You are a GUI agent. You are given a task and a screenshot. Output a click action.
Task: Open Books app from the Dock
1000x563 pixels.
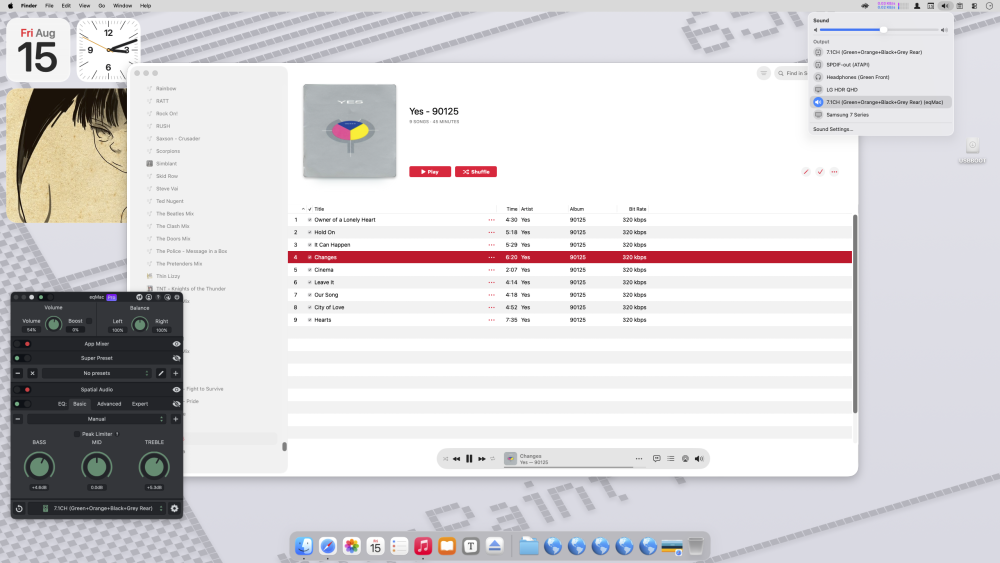click(447, 546)
